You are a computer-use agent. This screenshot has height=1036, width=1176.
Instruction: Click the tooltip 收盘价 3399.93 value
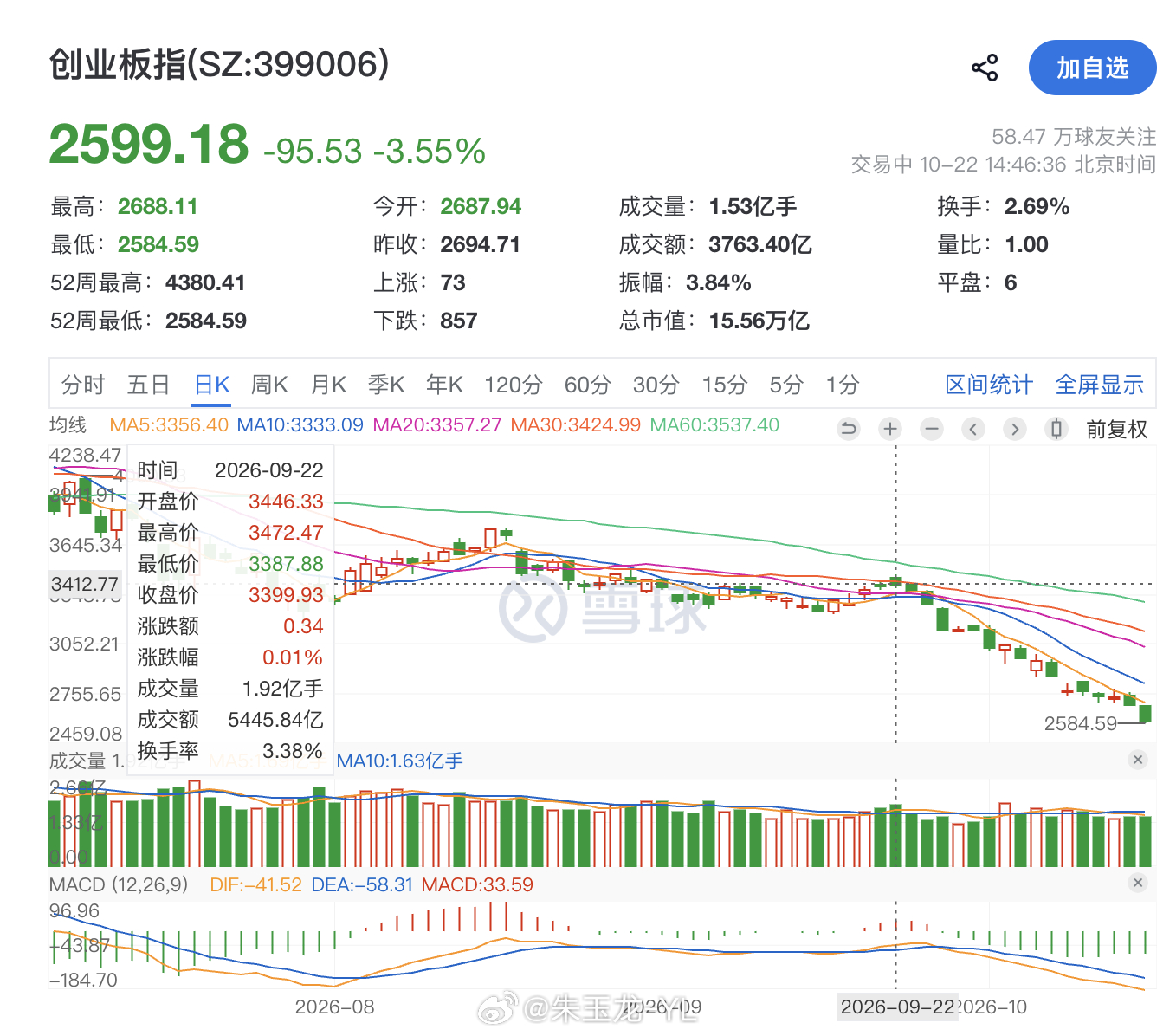click(x=286, y=595)
